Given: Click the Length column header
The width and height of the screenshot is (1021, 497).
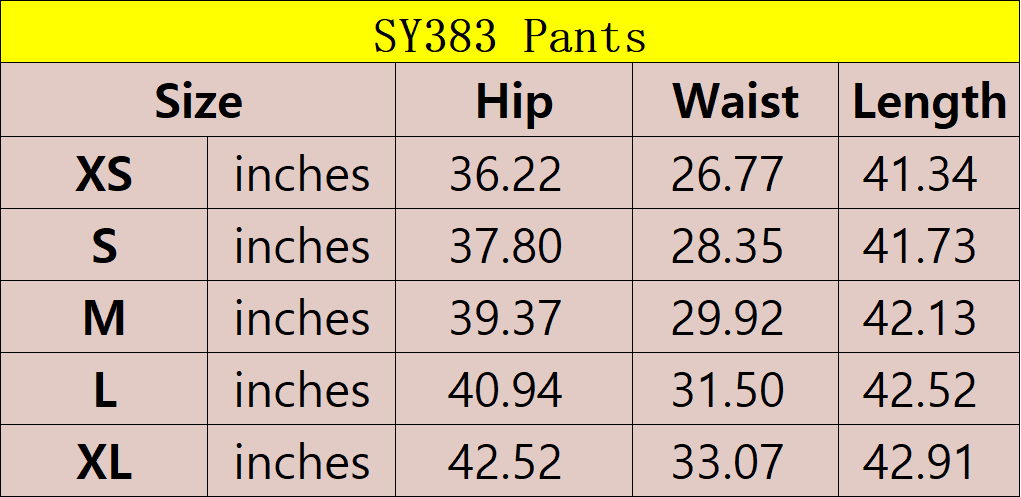Looking at the screenshot, I should click(x=929, y=102).
